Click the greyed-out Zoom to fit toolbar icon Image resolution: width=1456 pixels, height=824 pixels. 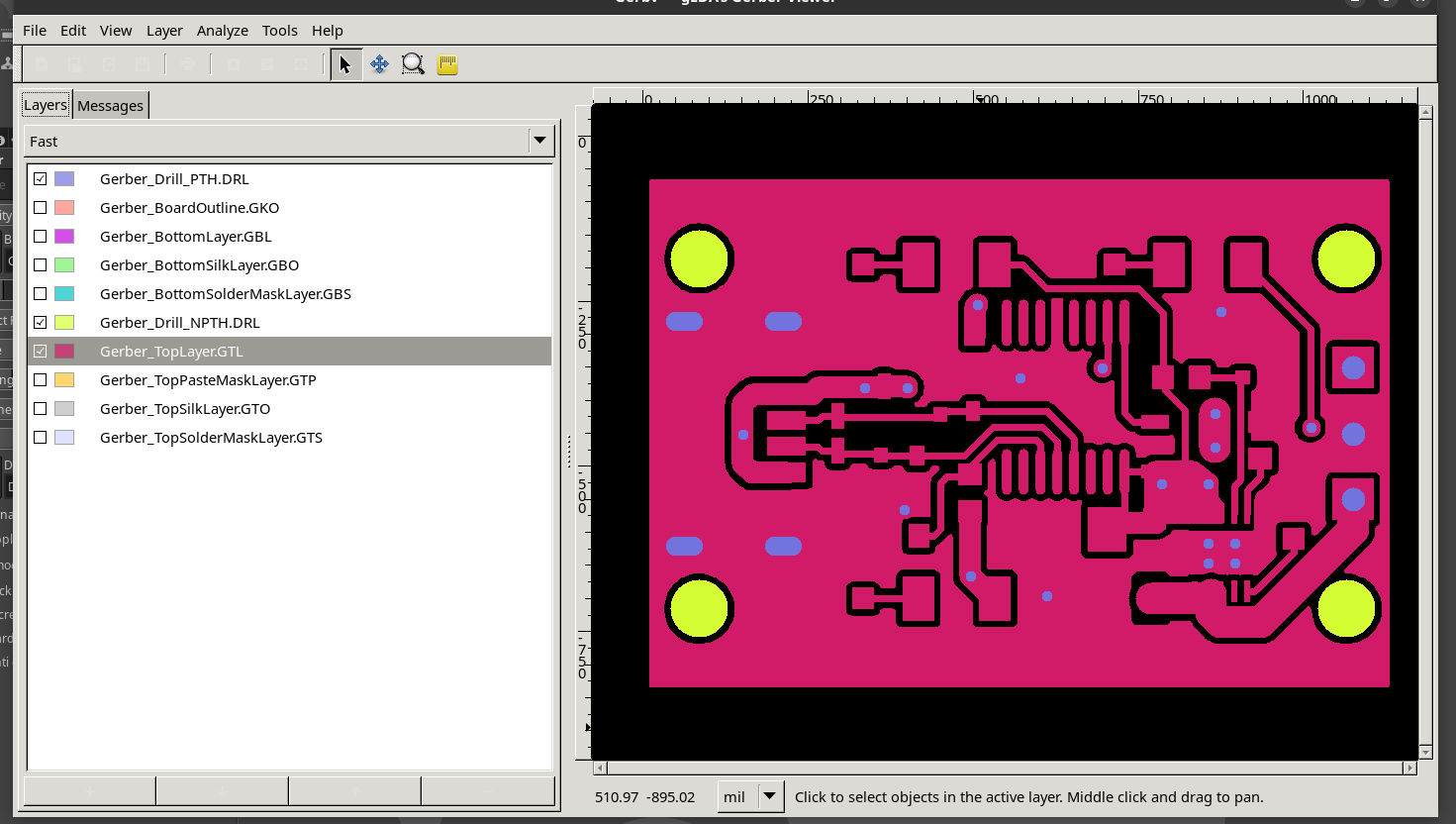coord(301,64)
